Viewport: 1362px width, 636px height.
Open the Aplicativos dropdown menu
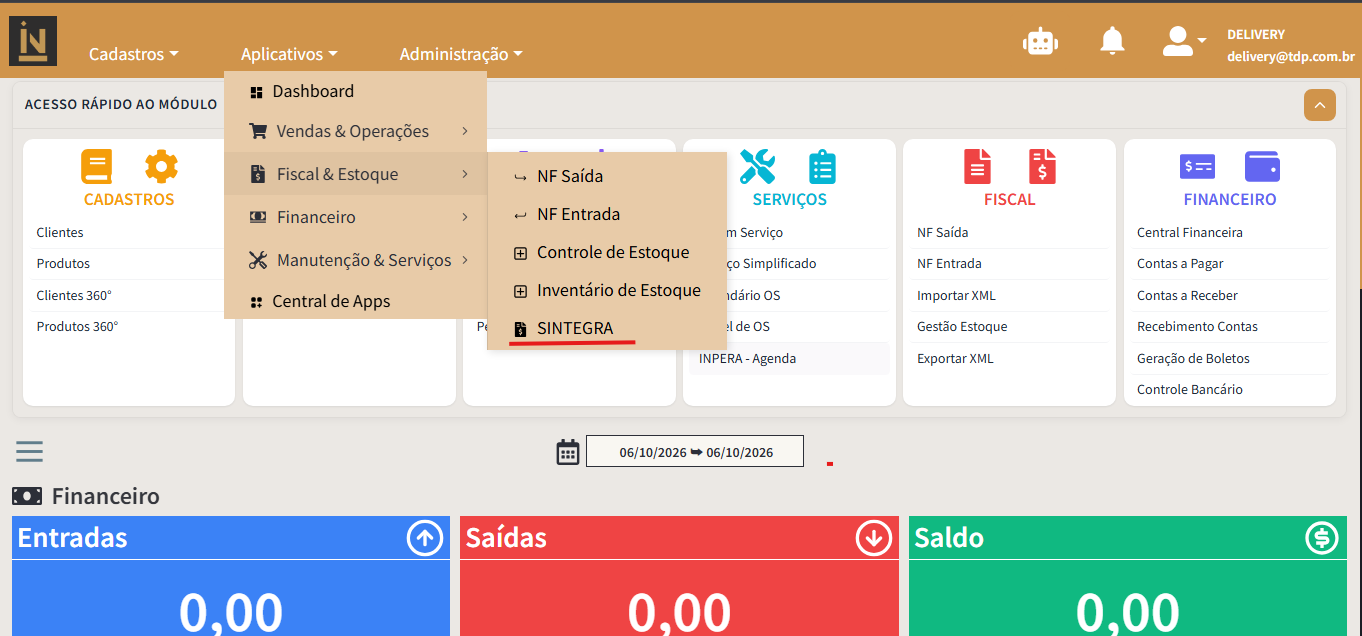[289, 54]
